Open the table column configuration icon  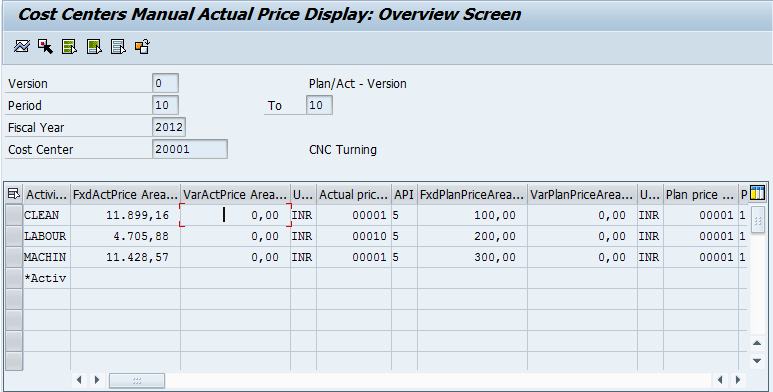tap(757, 194)
